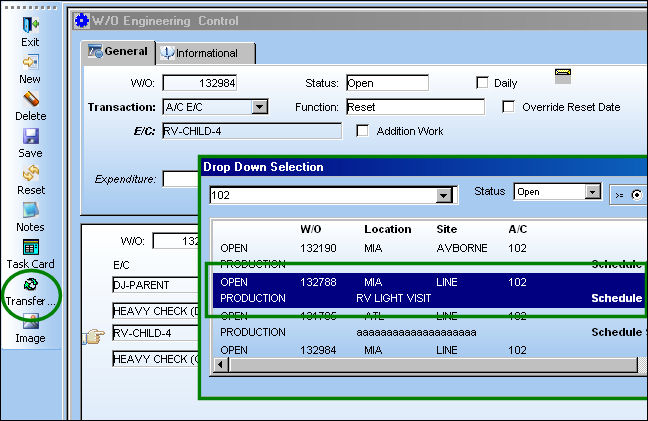This screenshot has height=421, width=648.
Task: Click the Reset arrows icon
Action: (31, 173)
